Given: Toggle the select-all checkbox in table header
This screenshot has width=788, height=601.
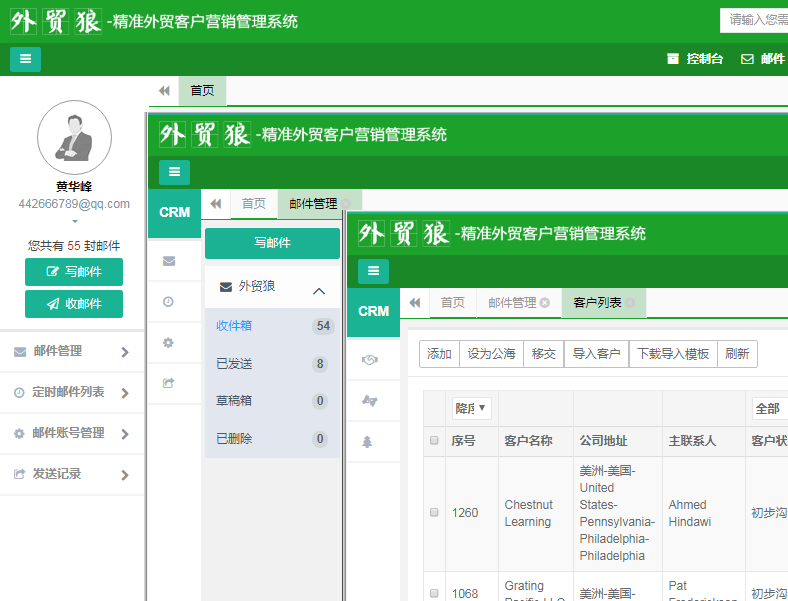Looking at the screenshot, I should pyautogui.click(x=434, y=441).
